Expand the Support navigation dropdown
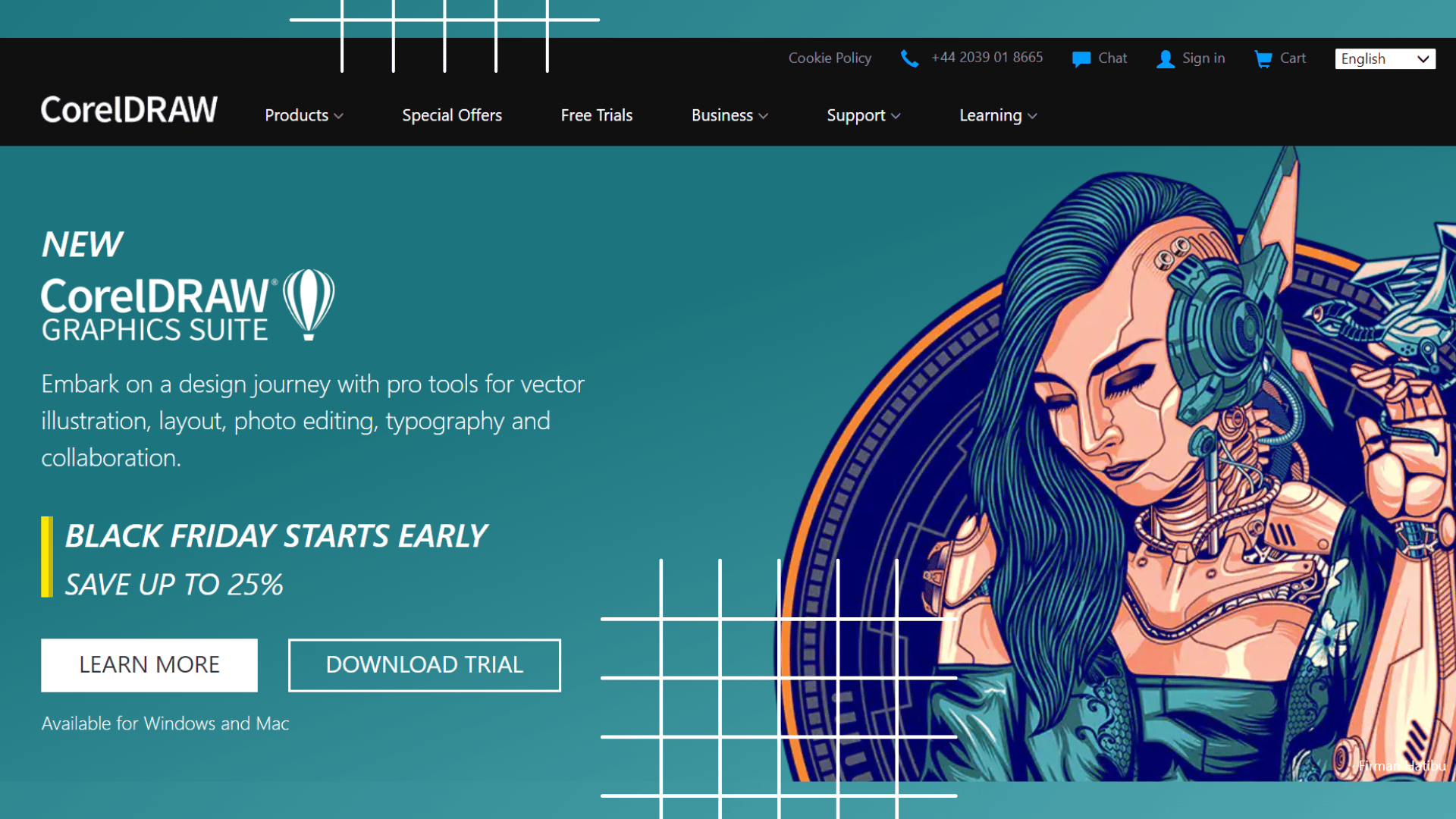Viewport: 1456px width, 819px height. [x=864, y=115]
